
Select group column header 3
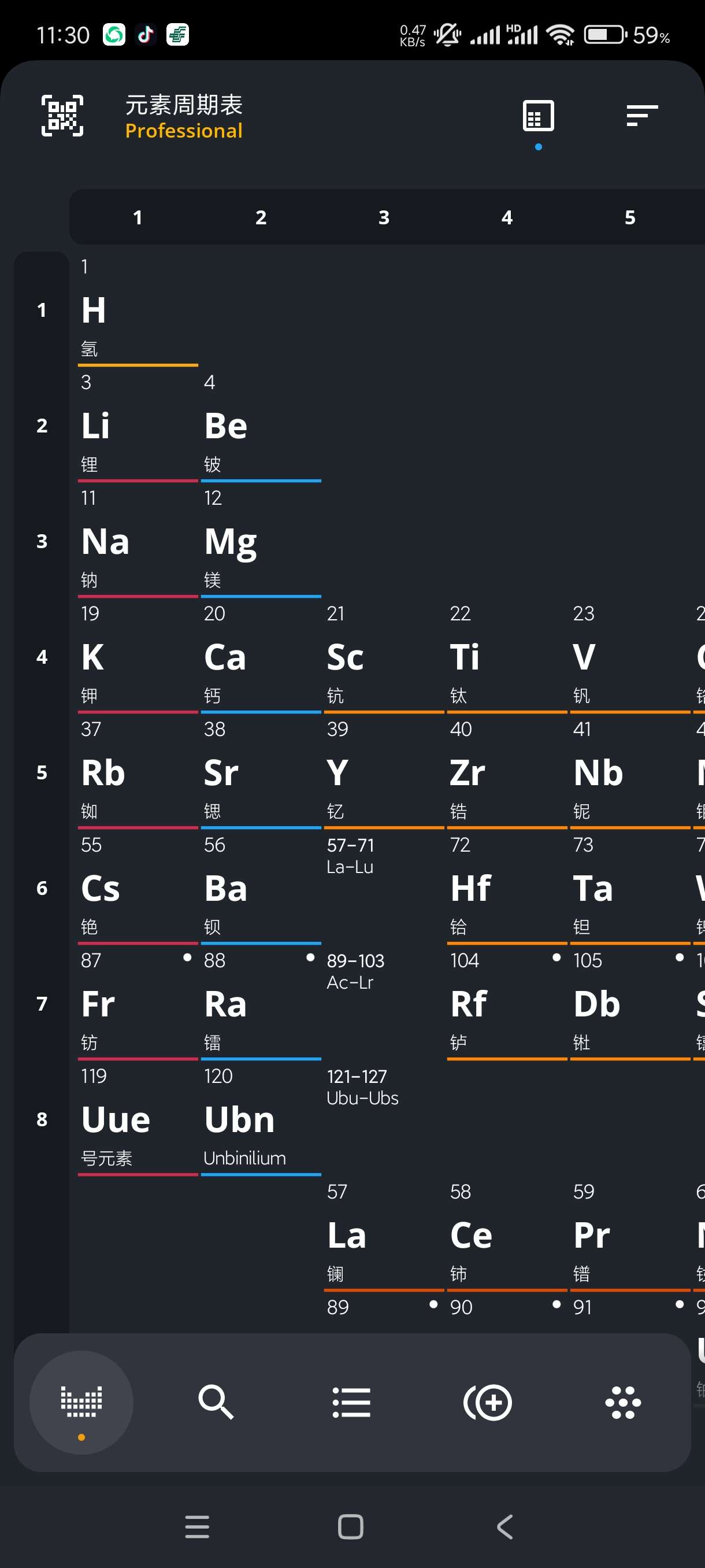[x=384, y=217]
